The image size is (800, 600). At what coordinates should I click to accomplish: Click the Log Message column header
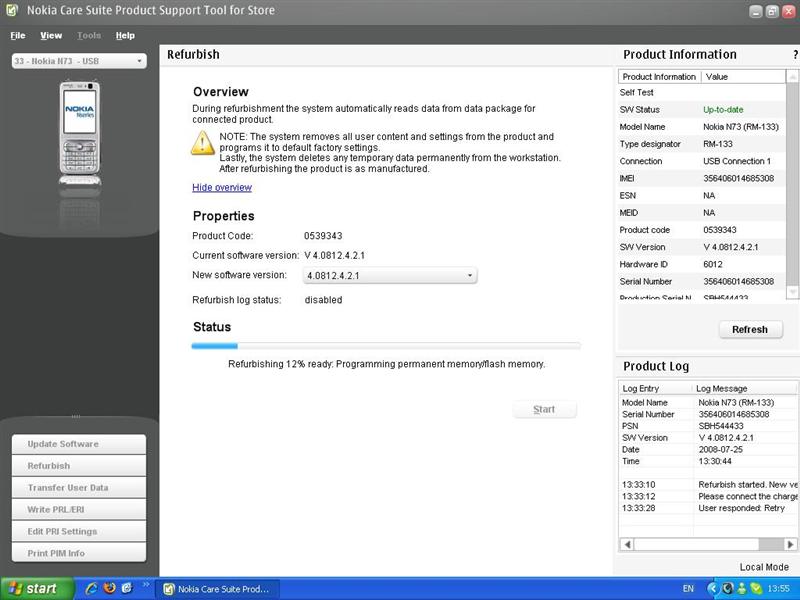pos(745,389)
